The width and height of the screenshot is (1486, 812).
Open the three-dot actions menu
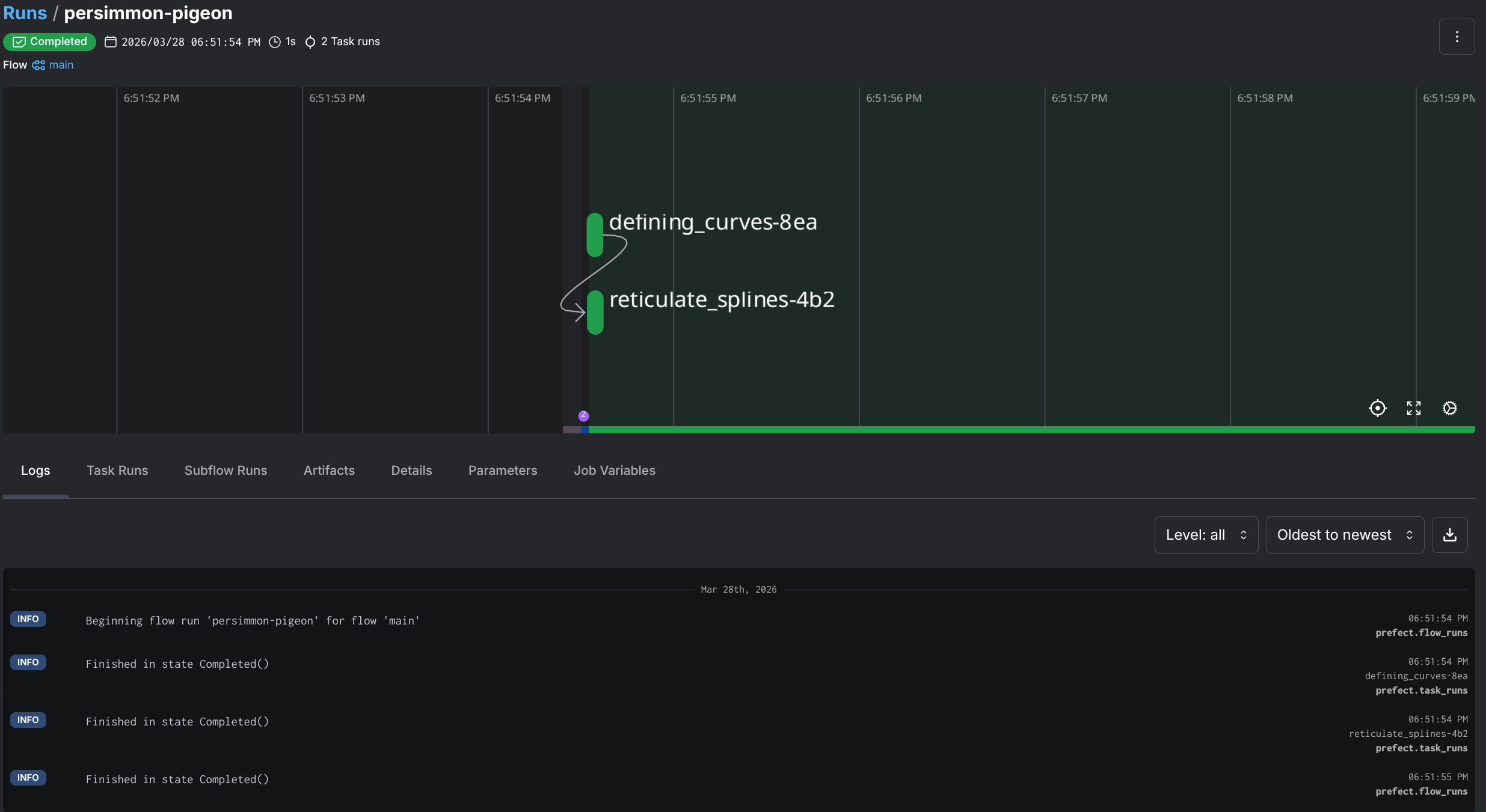(1457, 37)
